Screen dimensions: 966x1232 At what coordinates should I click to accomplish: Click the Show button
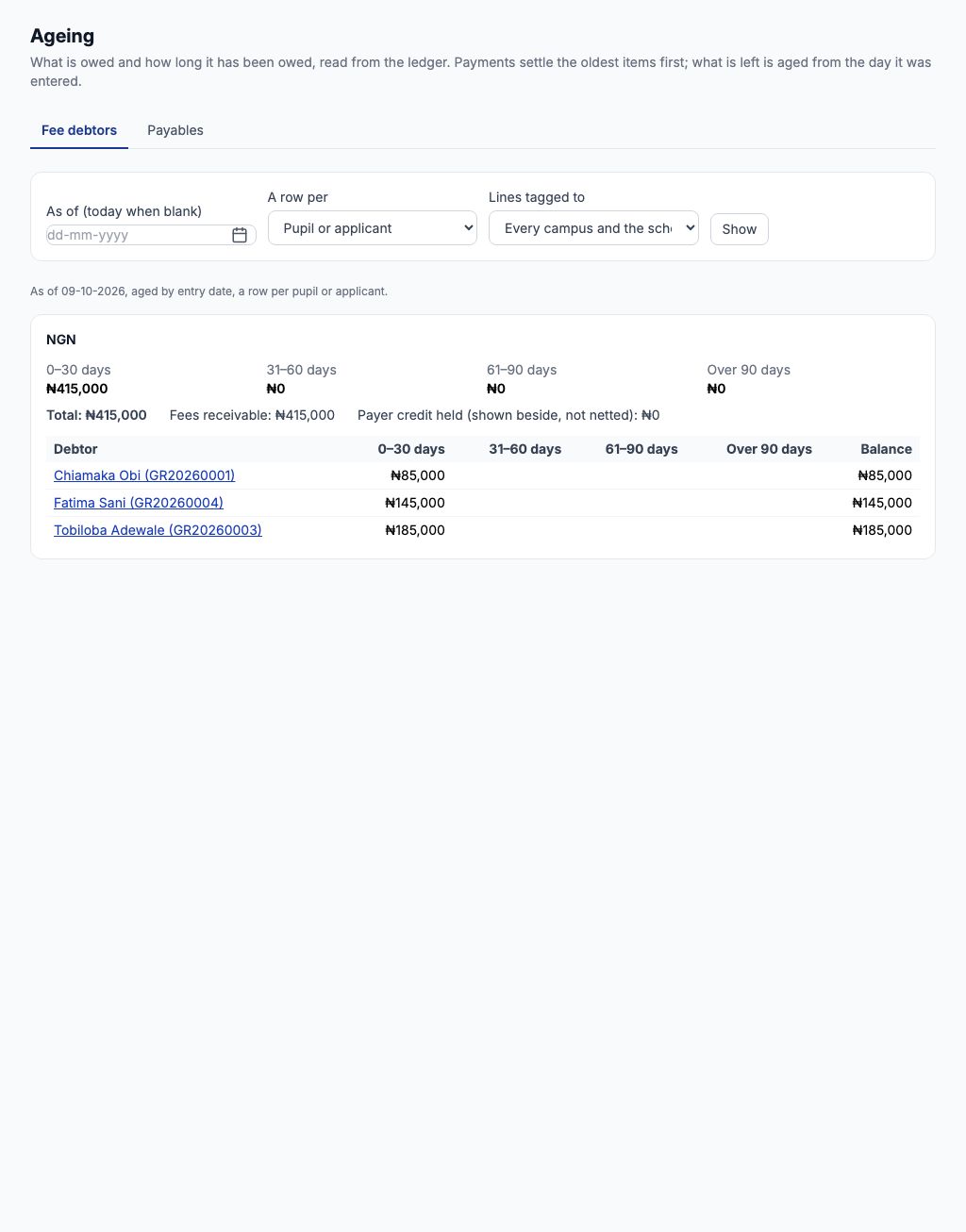pos(740,229)
